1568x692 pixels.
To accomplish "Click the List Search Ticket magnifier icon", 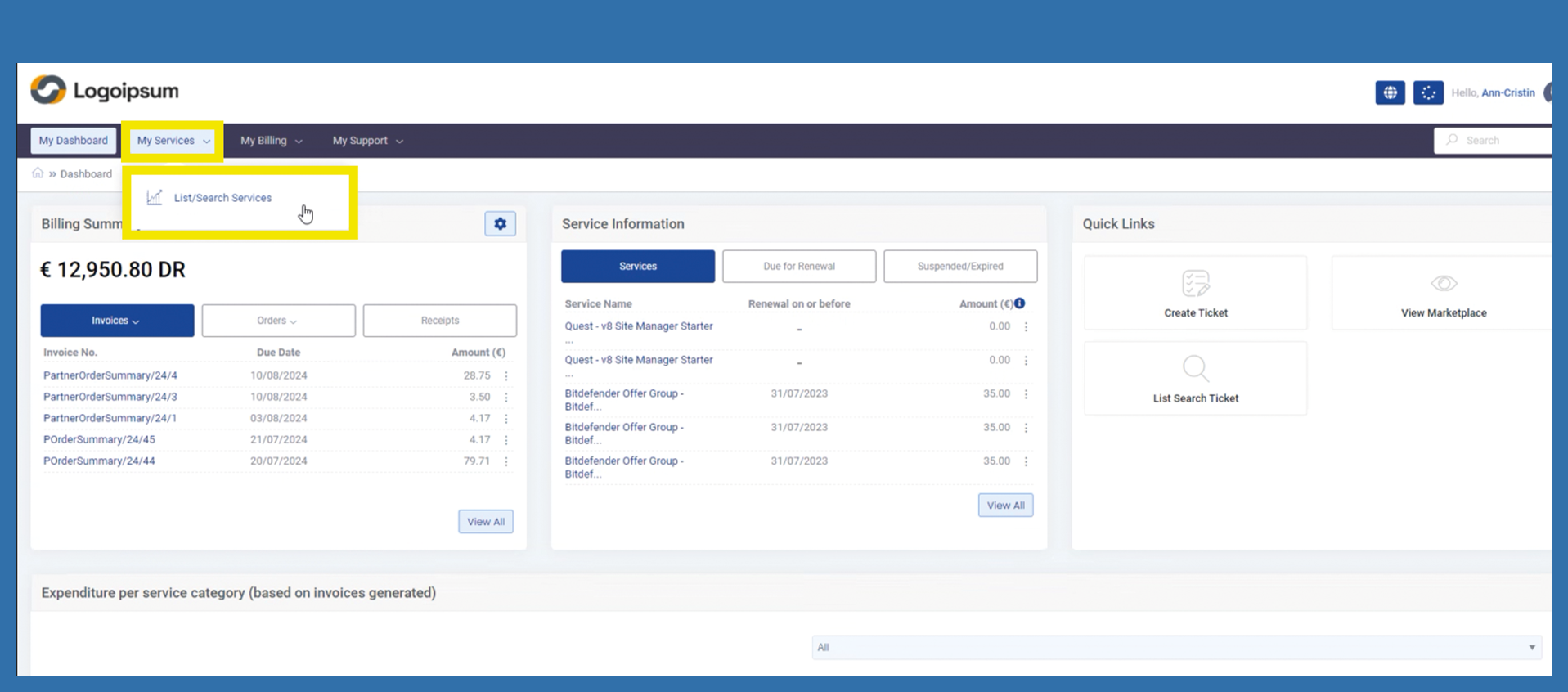I will (1195, 369).
